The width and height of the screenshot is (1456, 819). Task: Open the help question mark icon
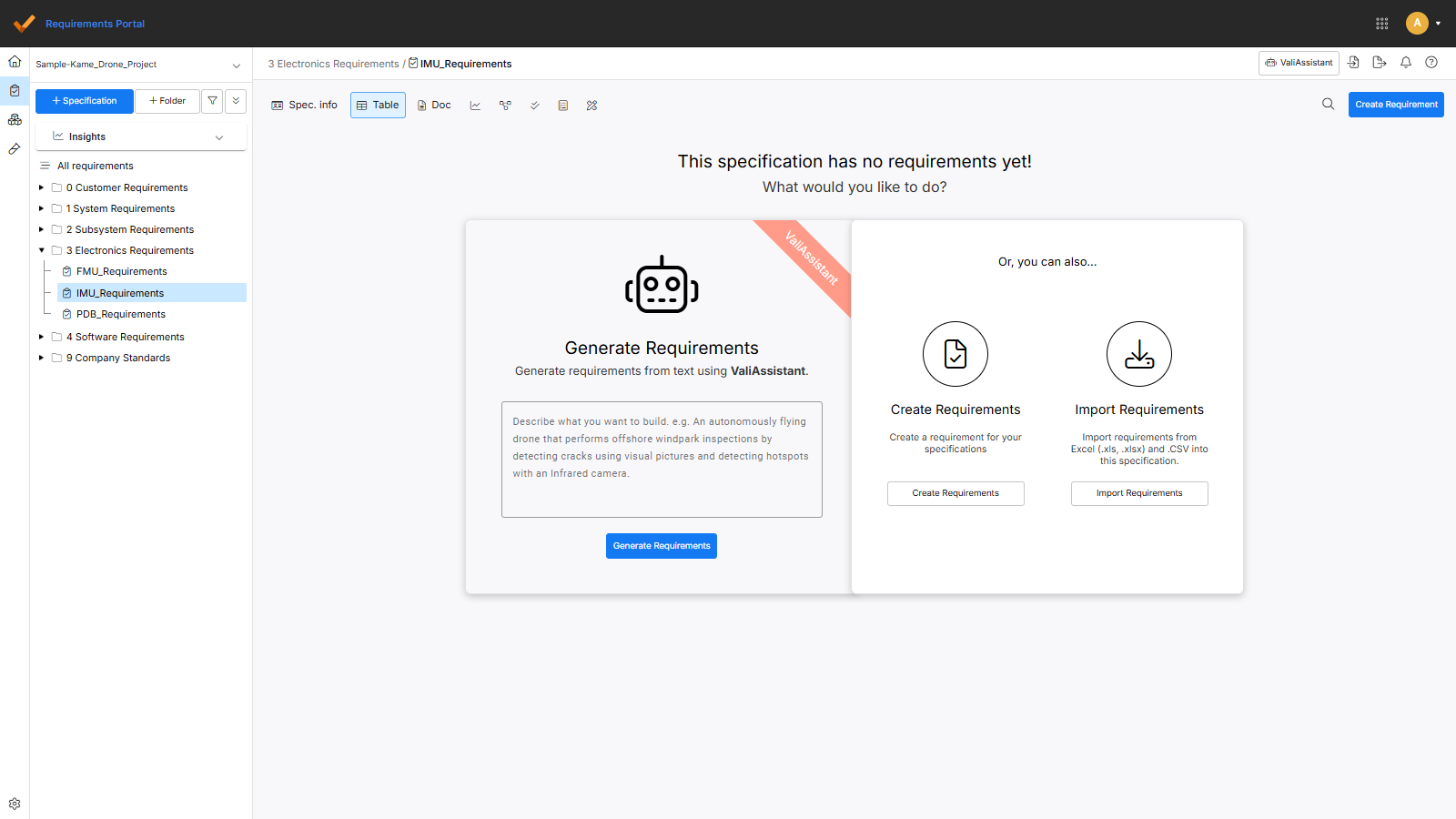coord(1431,63)
